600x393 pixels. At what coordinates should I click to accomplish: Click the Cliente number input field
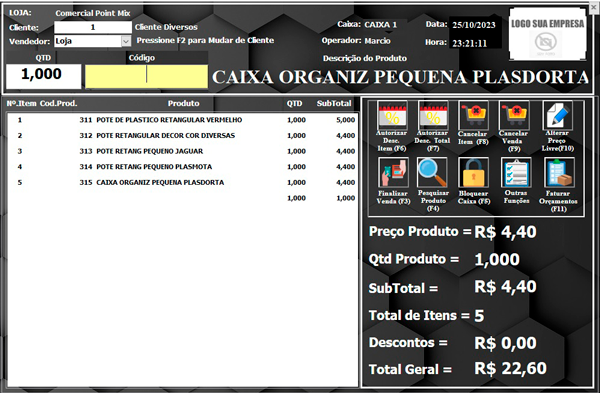coord(93,27)
